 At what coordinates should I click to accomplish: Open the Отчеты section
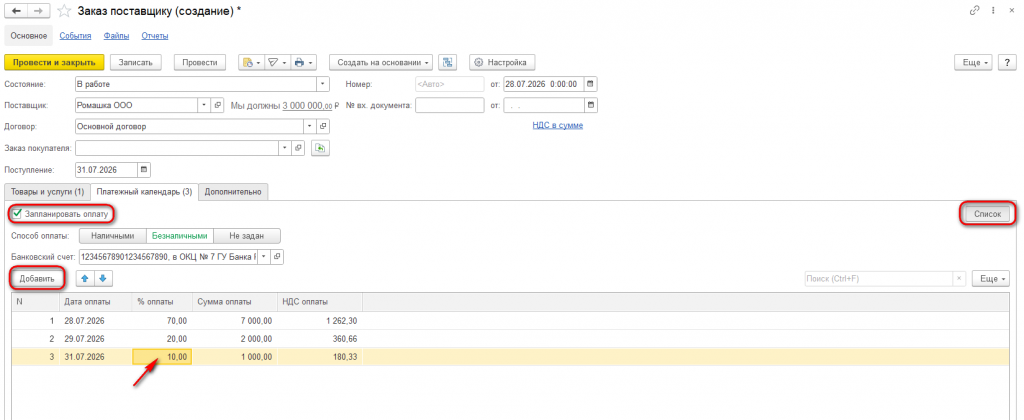156,36
